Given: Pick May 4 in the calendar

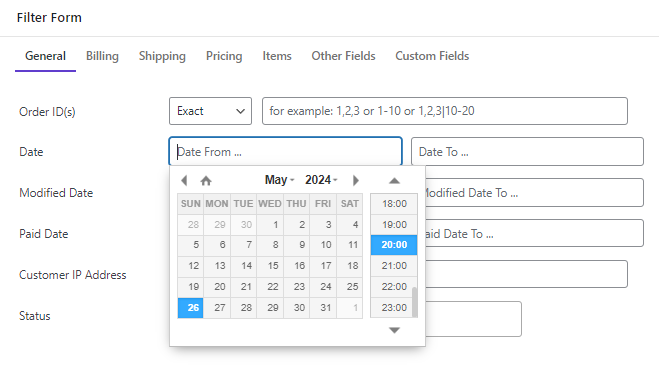Looking at the screenshot, I should coord(350,225).
